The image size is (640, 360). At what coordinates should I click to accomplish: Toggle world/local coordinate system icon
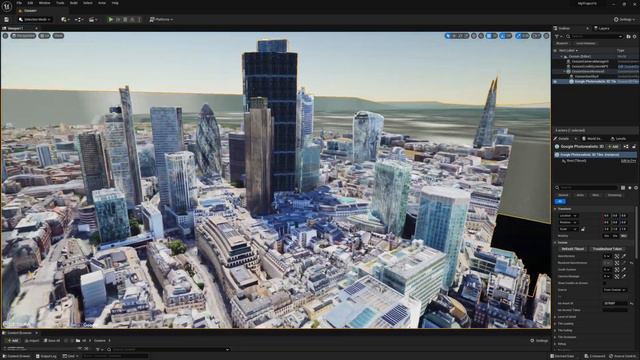pyautogui.click(x=474, y=36)
